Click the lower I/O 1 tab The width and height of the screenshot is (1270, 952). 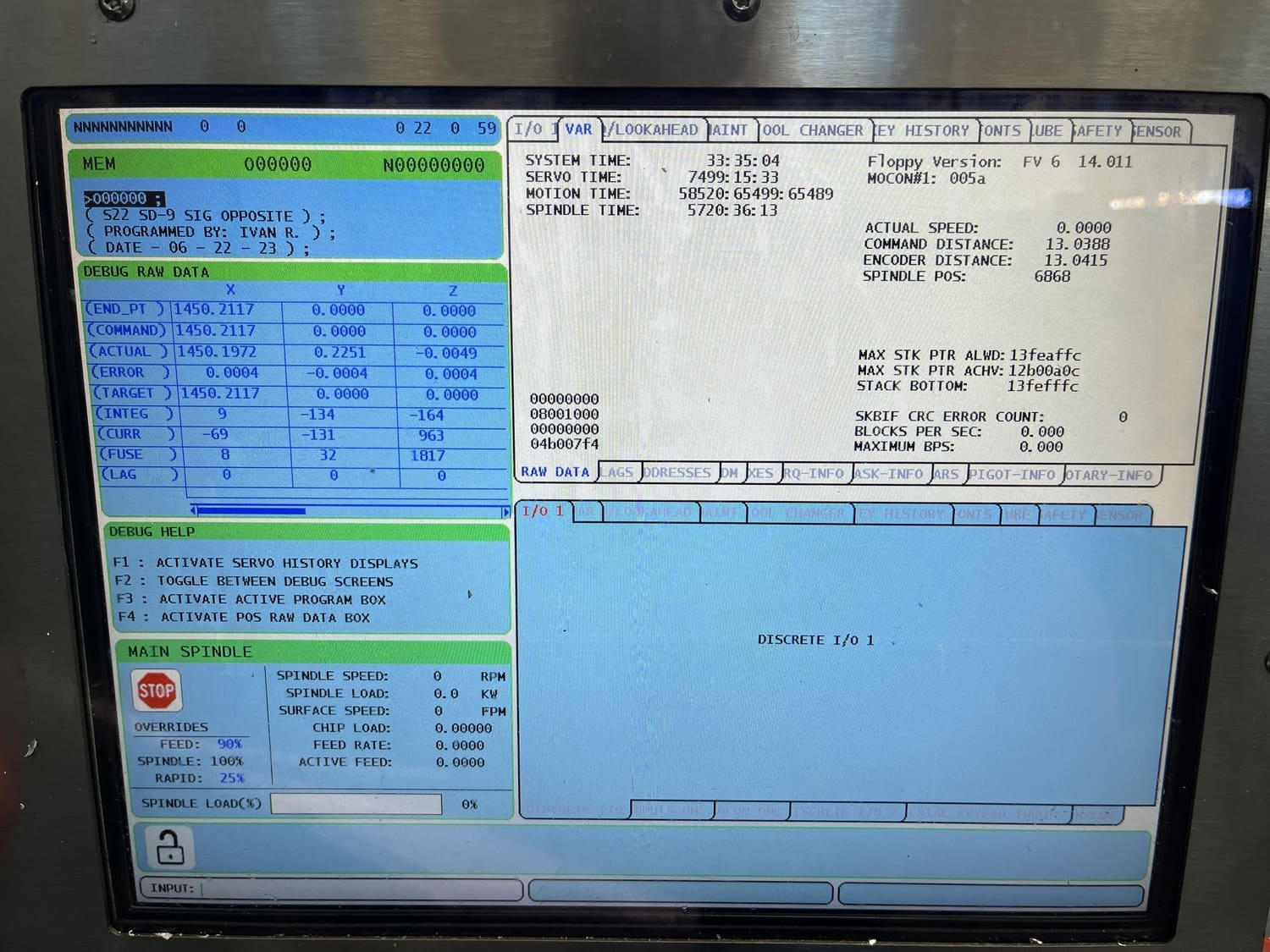[x=543, y=511]
